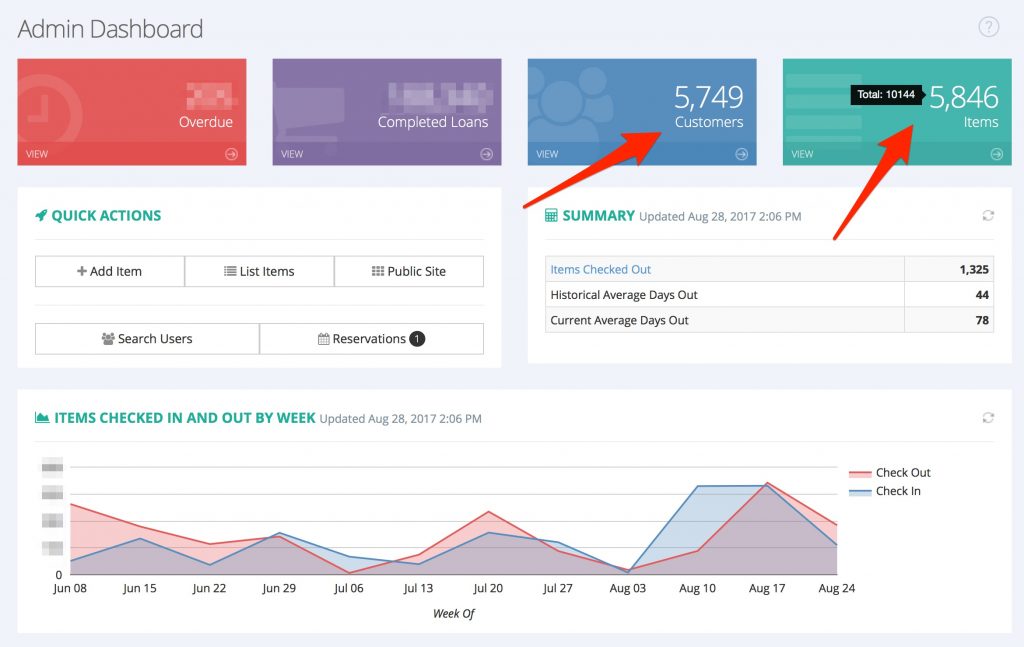
Task: Refresh the Items Checked In and Out chart
Action: click(x=988, y=418)
